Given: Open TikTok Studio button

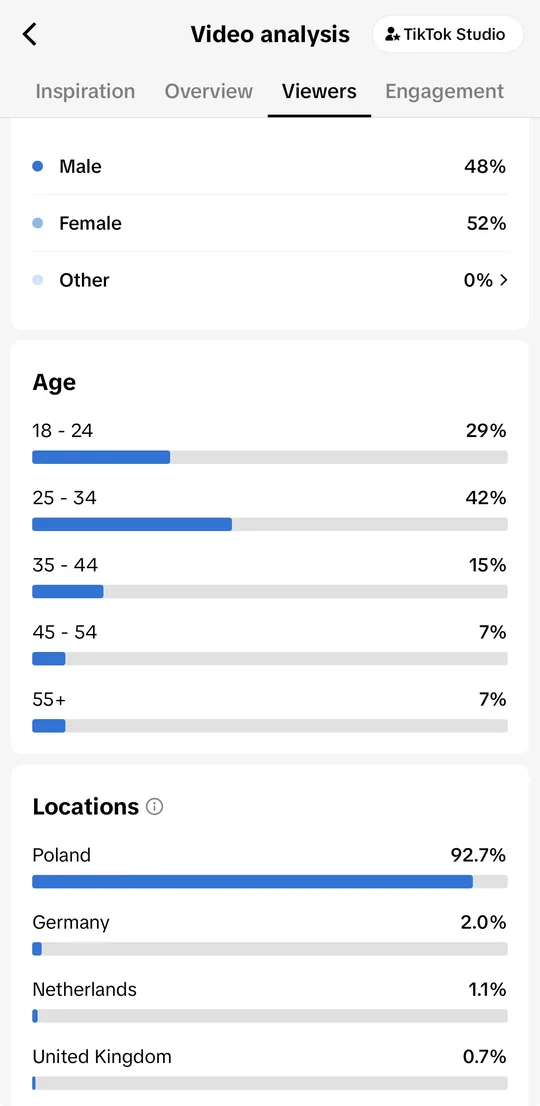Looking at the screenshot, I should point(448,34).
